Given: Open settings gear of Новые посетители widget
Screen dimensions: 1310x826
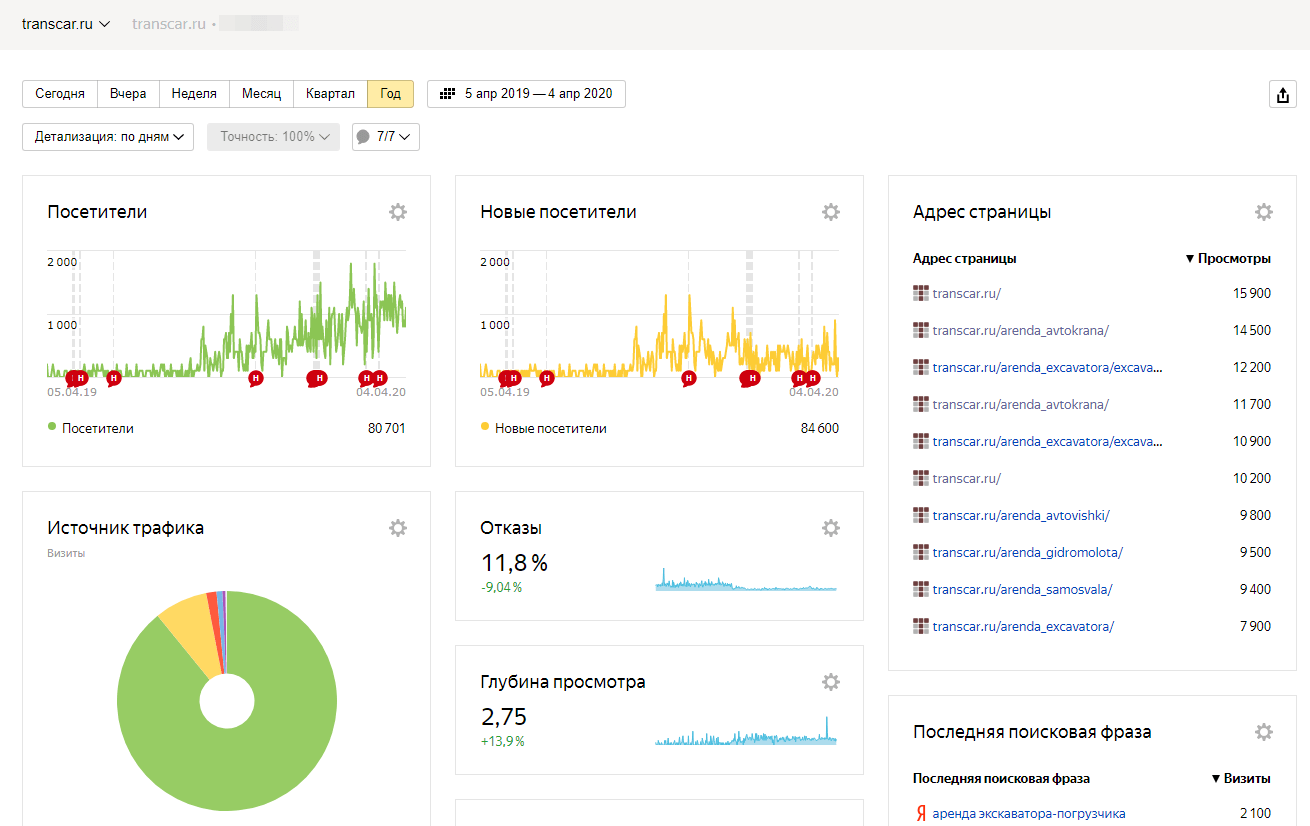Looking at the screenshot, I should pos(831,212).
